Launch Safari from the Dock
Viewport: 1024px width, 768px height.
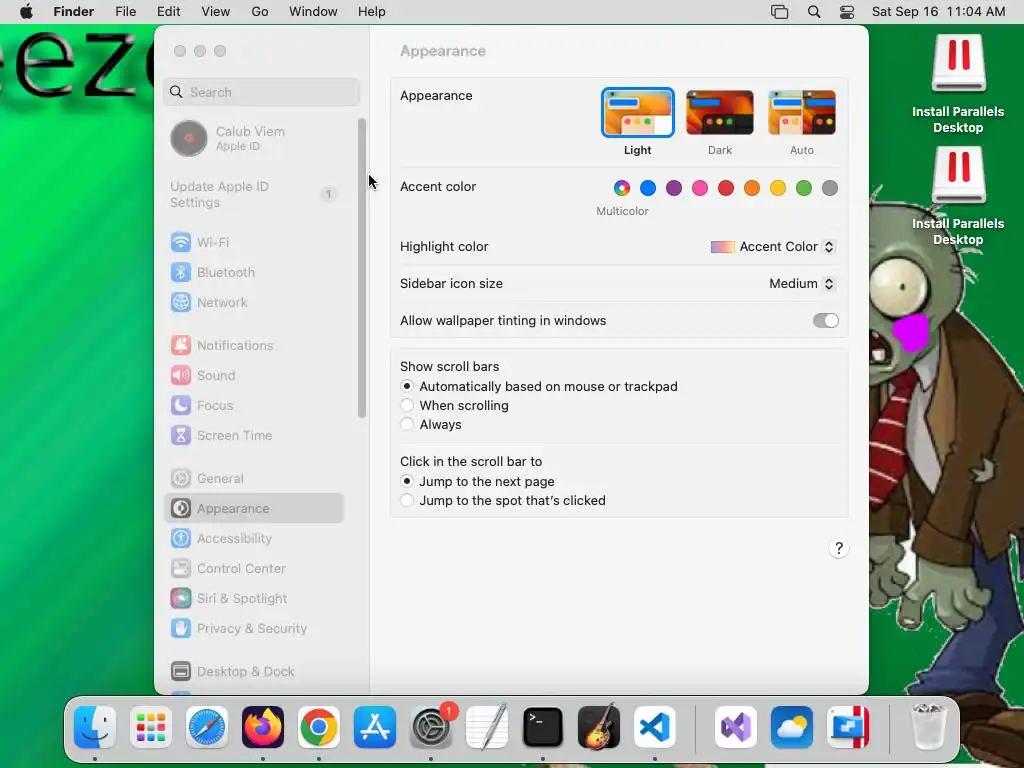[x=207, y=727]
